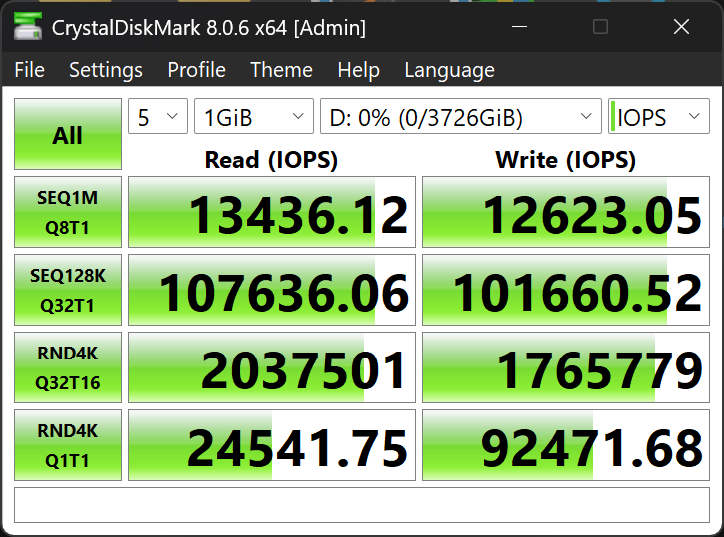724x537 pixels.
Task: Open the Language menu
Action: click(449, 70)
